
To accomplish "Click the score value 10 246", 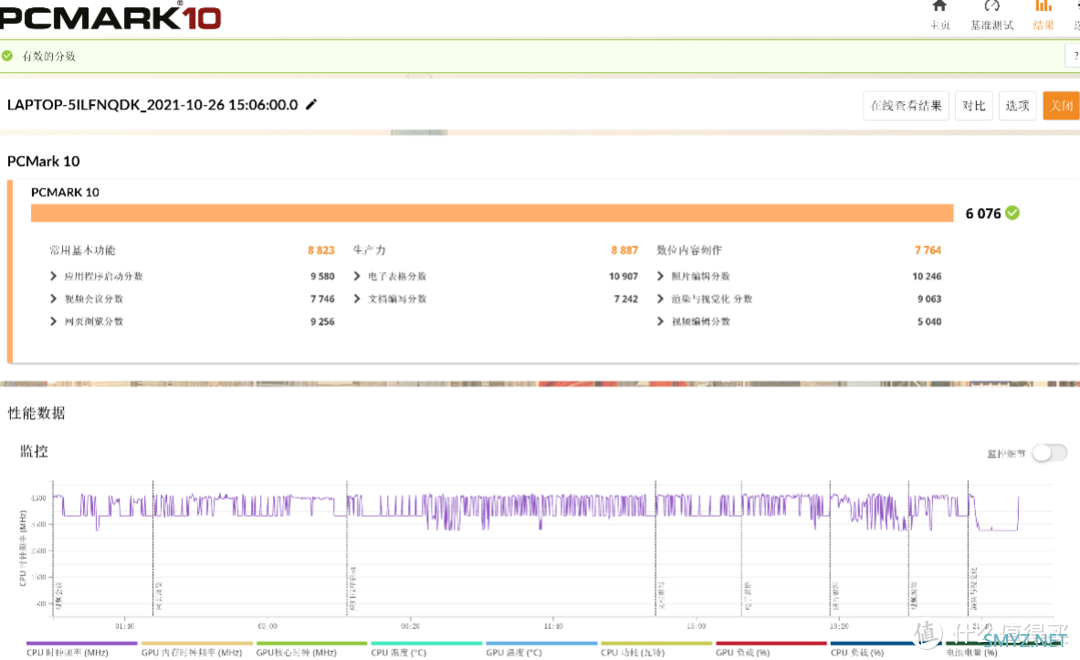I will 927,276.
